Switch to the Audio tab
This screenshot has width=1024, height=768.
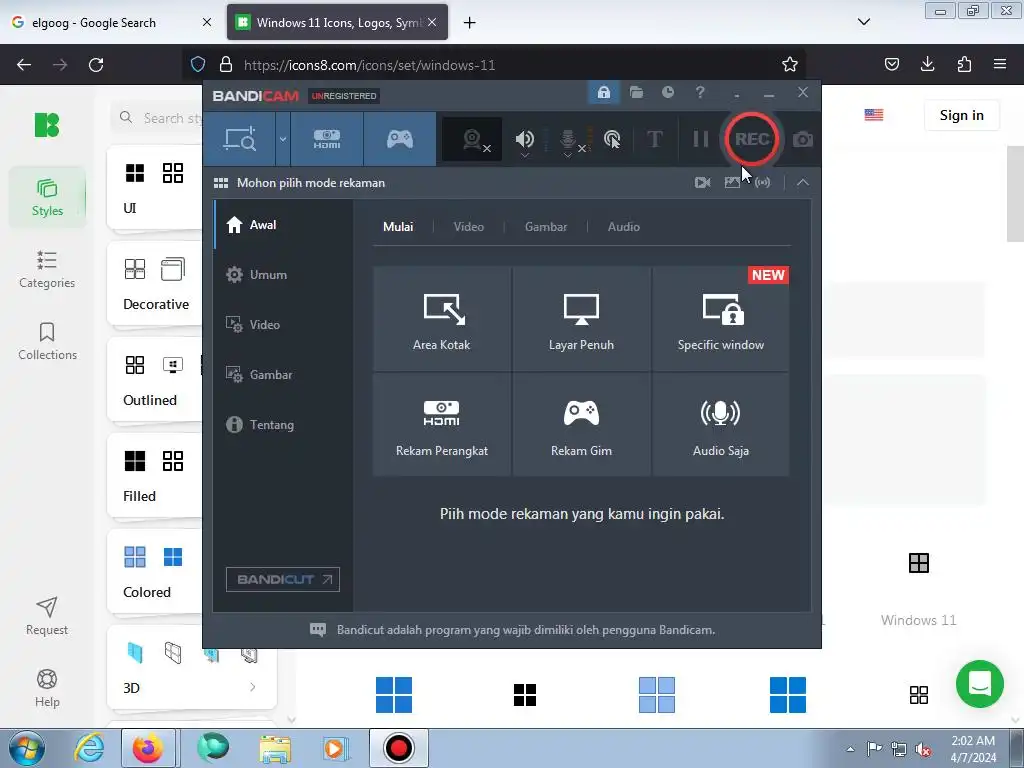point(623,227)
